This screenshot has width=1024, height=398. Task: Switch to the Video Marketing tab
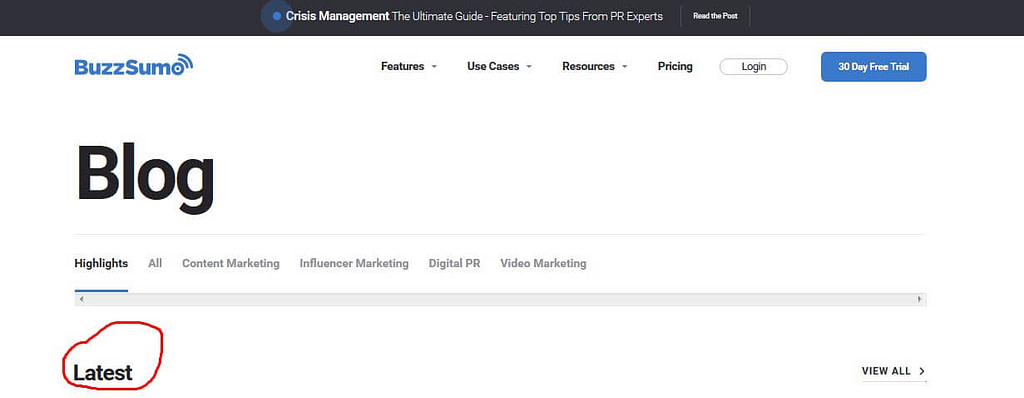(543, 263)
